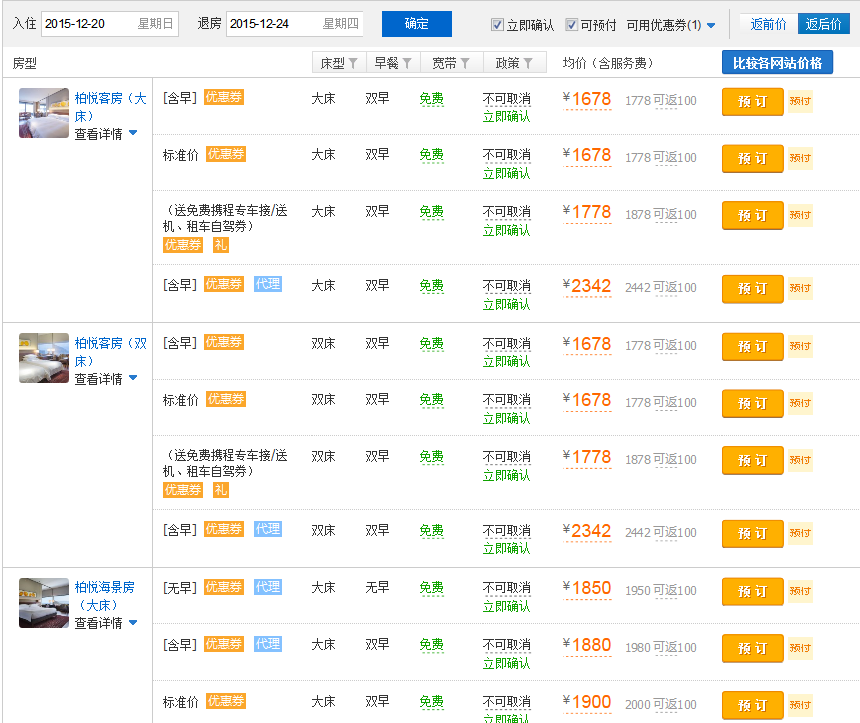
Task: Switch to the 返前价 price tab
Action: click(x=768, y=24)
